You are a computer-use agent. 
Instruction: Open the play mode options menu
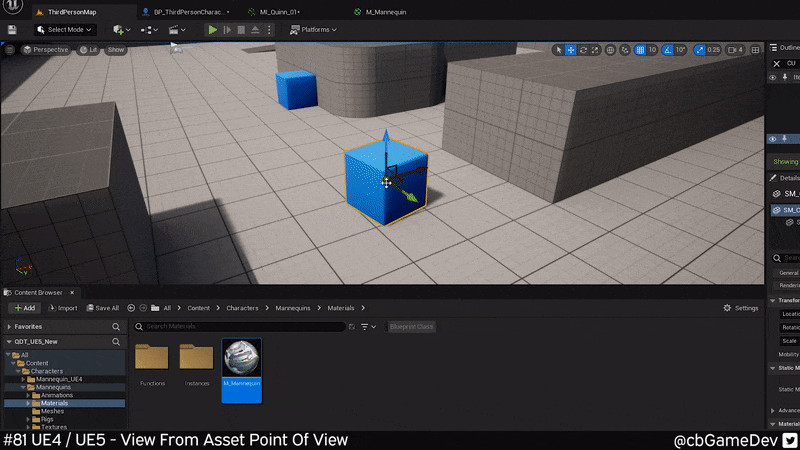(x=269, y=30)
